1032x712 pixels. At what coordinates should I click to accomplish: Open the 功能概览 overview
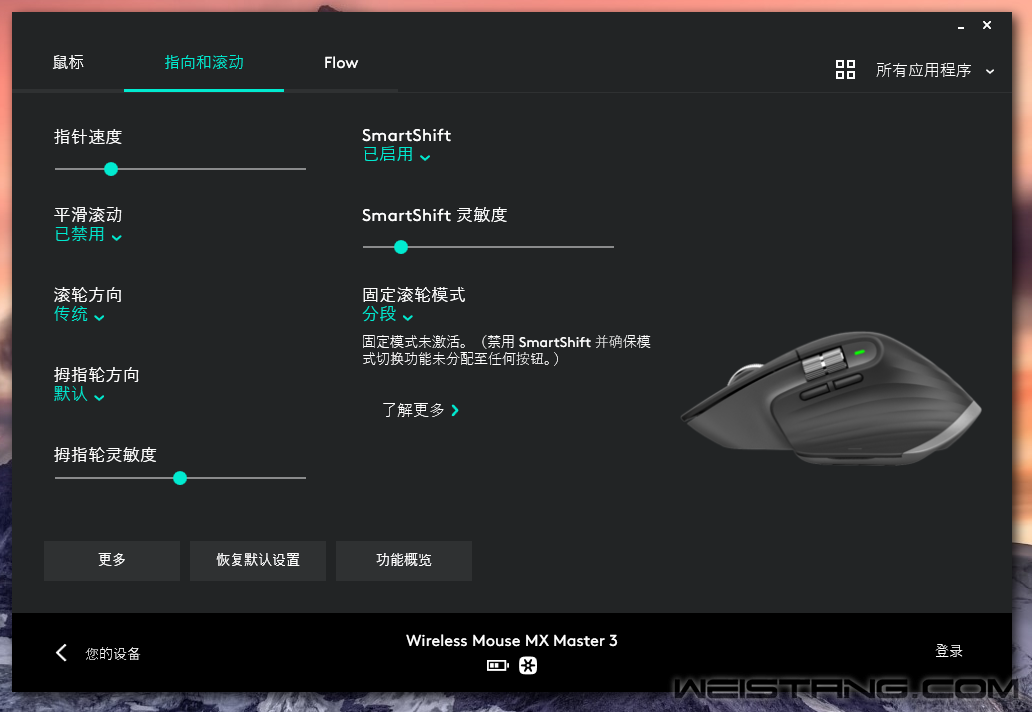[404, 561]
